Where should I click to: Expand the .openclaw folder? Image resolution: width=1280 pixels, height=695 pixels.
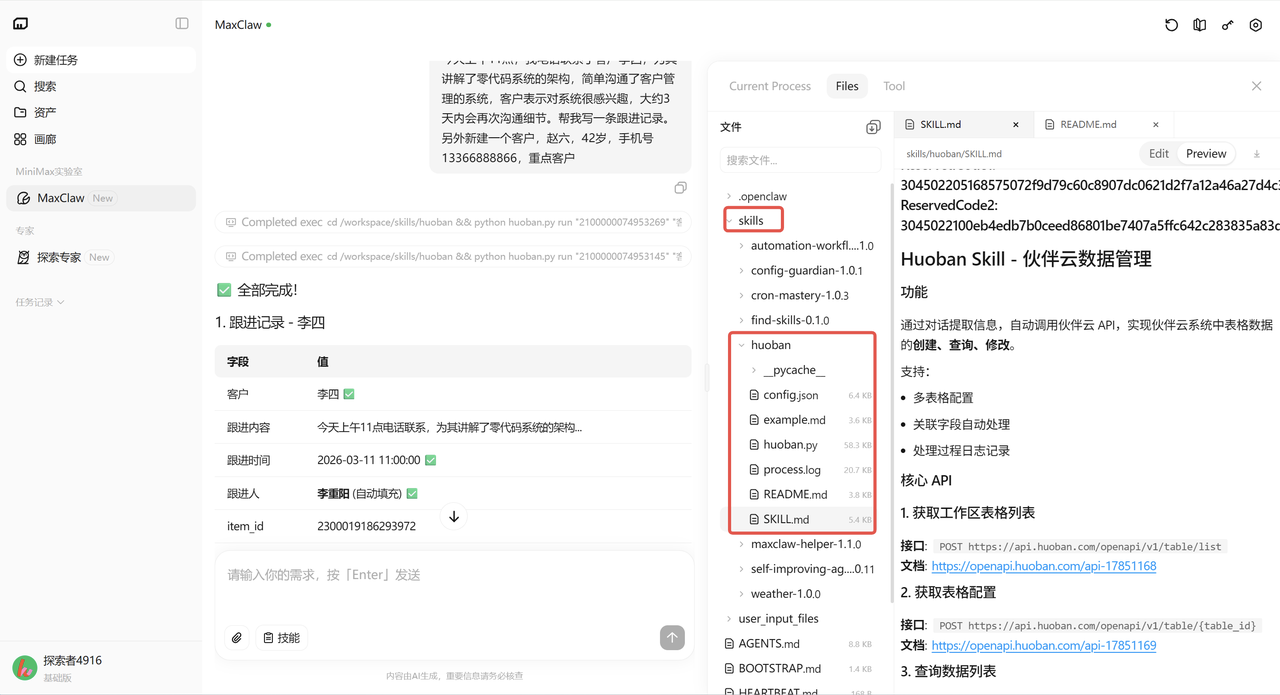[730, 196]
